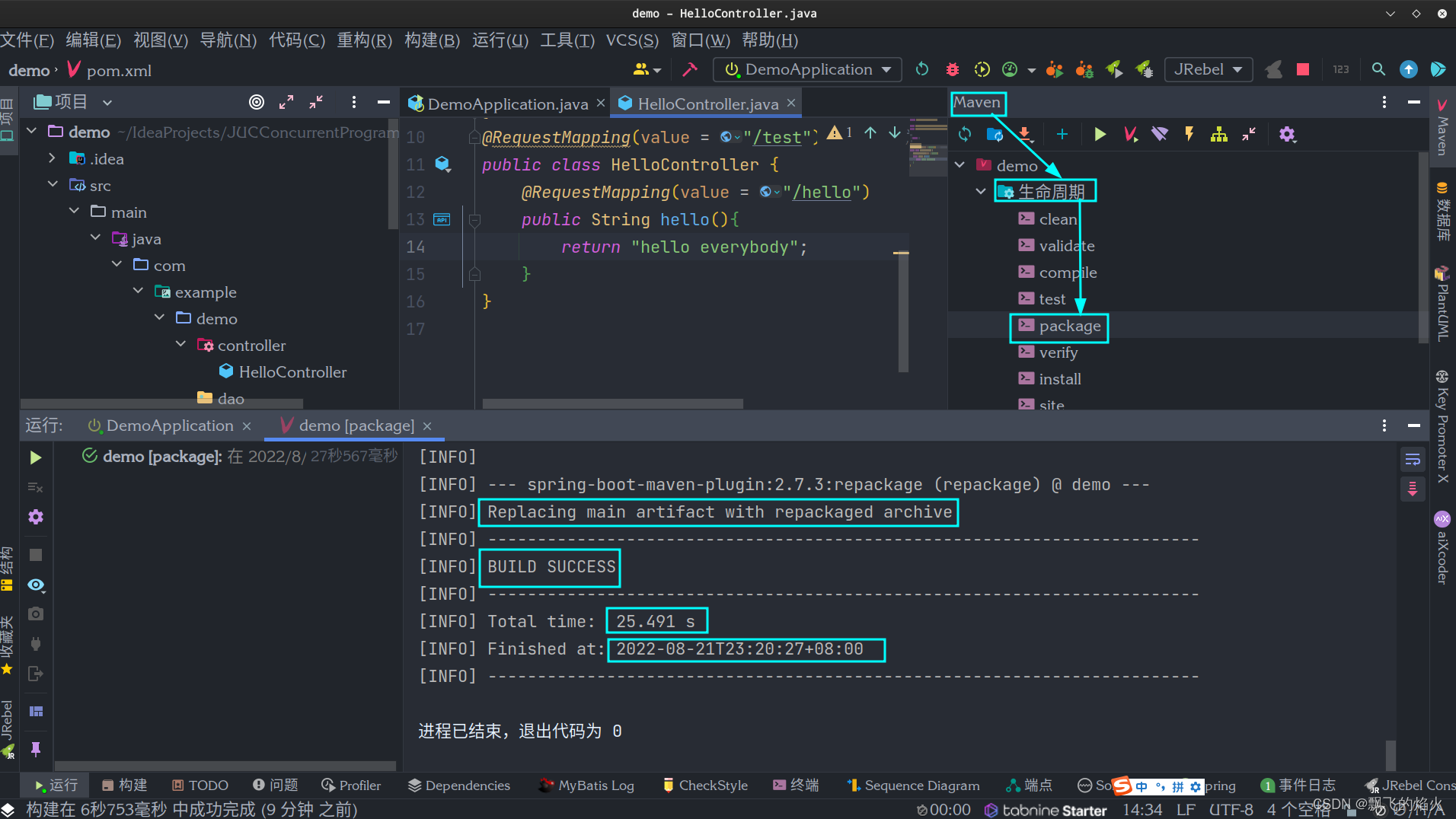This screenshot has width=1456, height=819.
Task: Open the MyBatis Log tool window
Action: [586, 785]
